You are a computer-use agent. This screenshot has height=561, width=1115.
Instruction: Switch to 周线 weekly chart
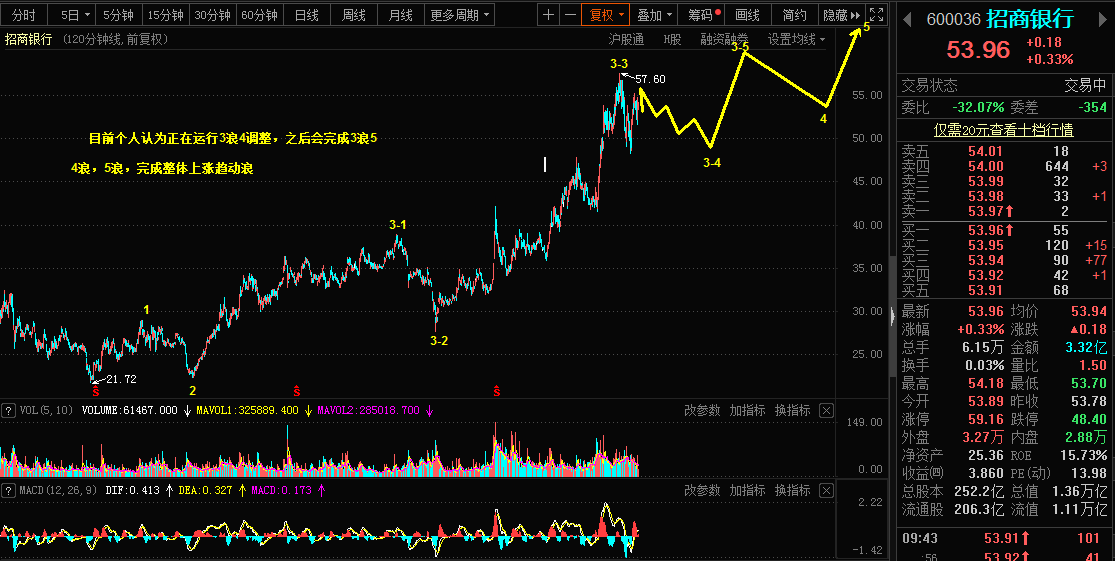point(353,14)
